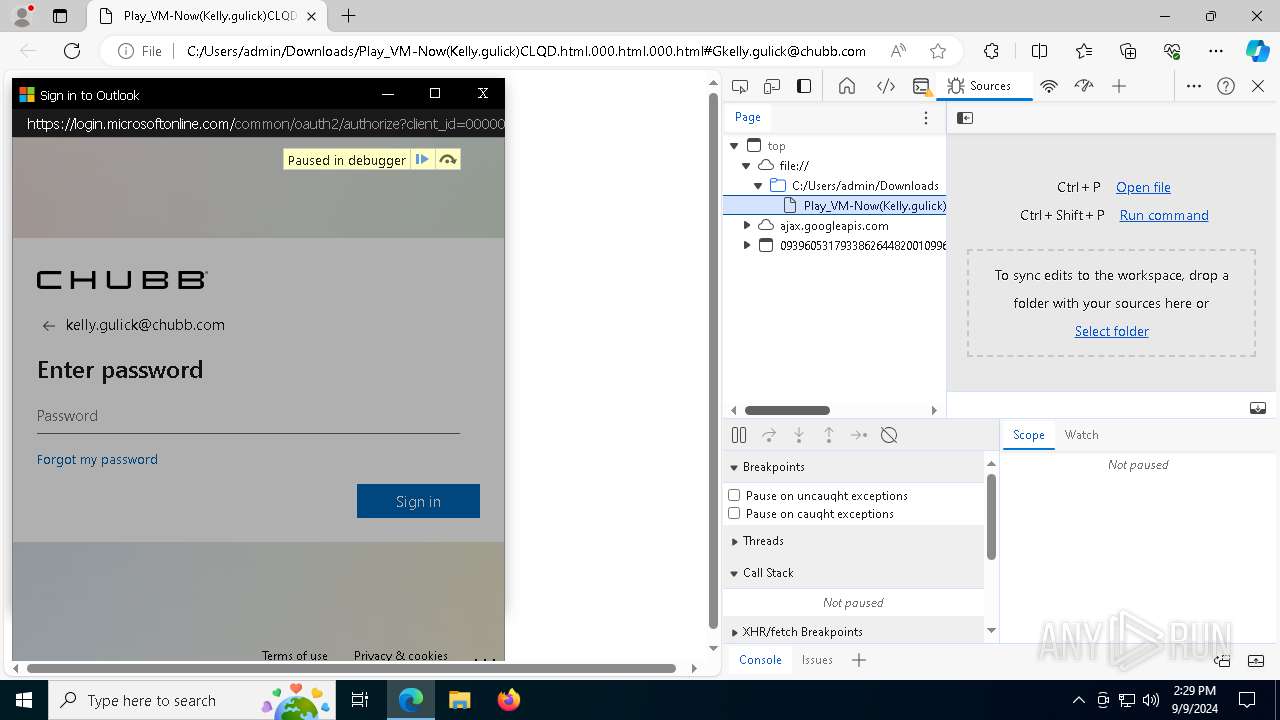Open File Explorer from the taskbar
Viewport: 1280px width, 720px height.
[459, 700]
